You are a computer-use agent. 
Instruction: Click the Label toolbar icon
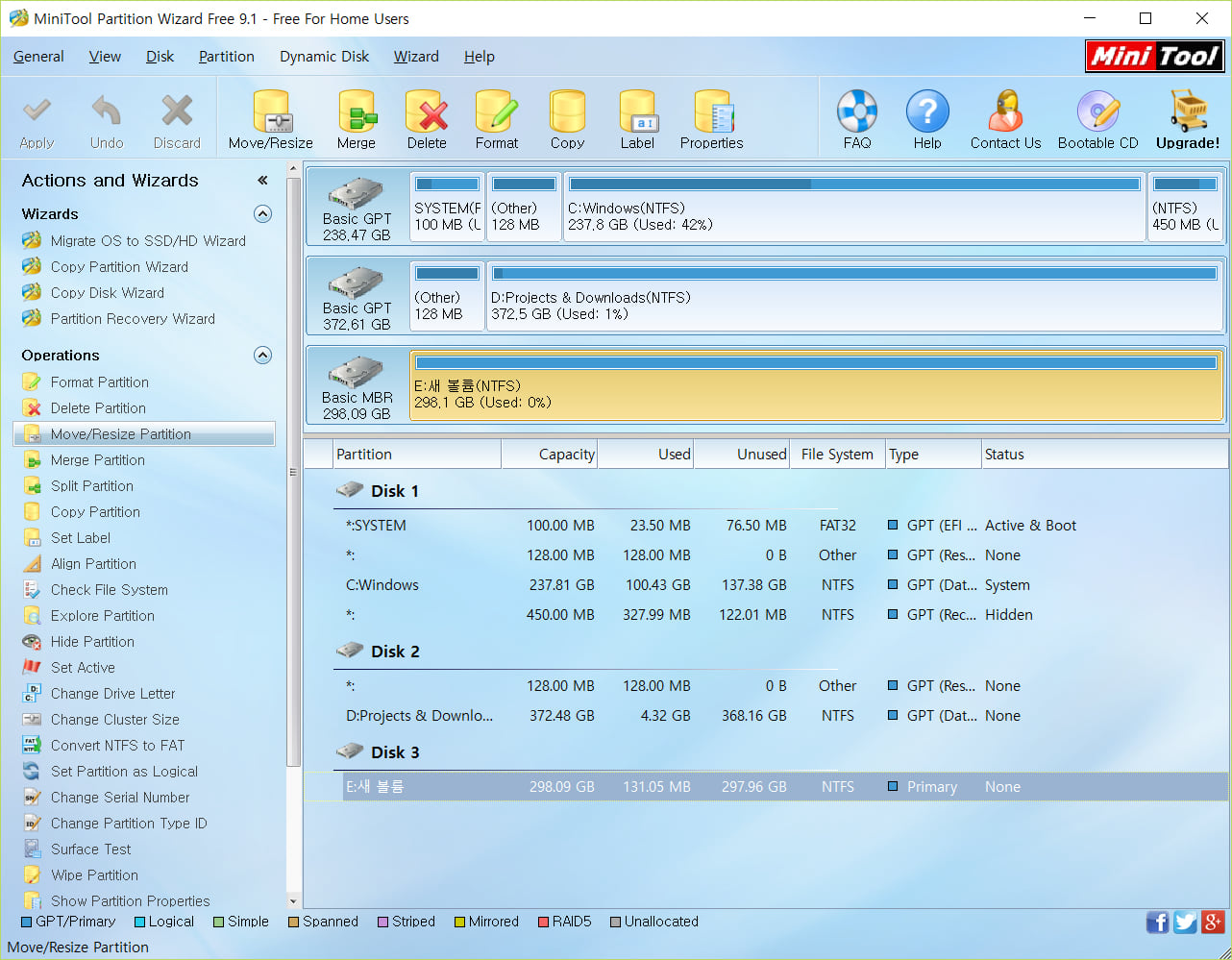pos(637,111)
